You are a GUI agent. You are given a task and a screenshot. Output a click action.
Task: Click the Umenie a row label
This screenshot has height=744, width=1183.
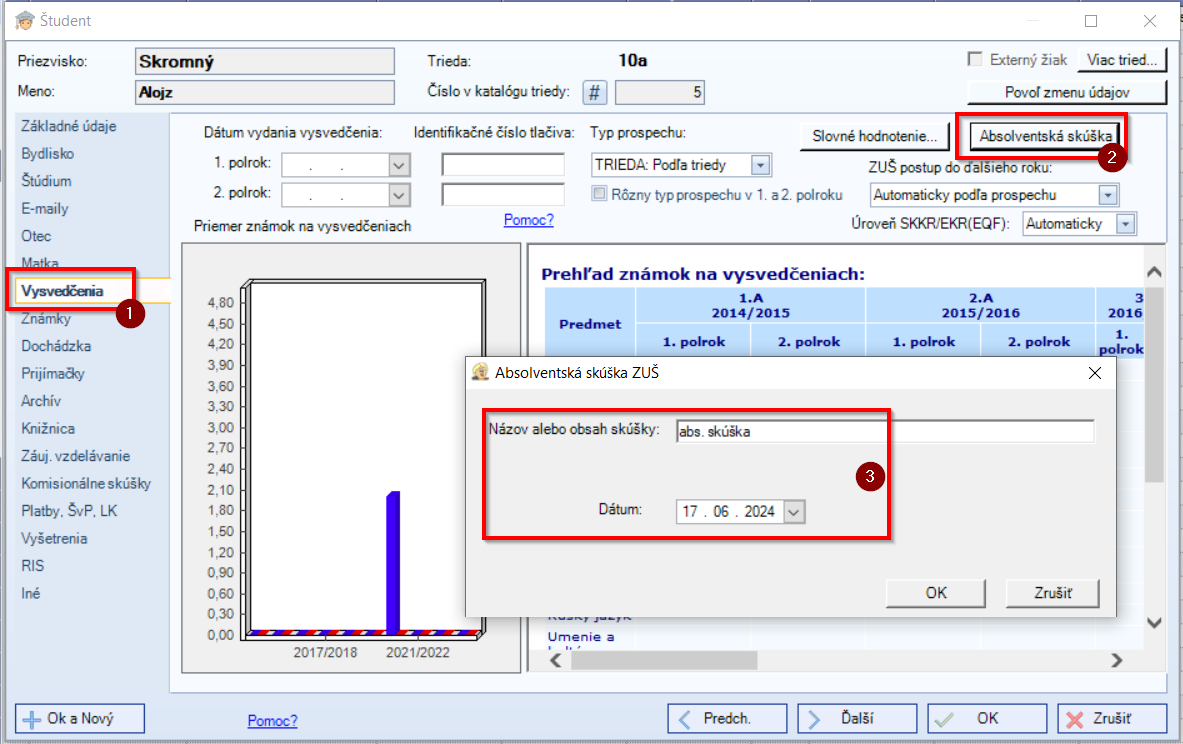point(581,637)
